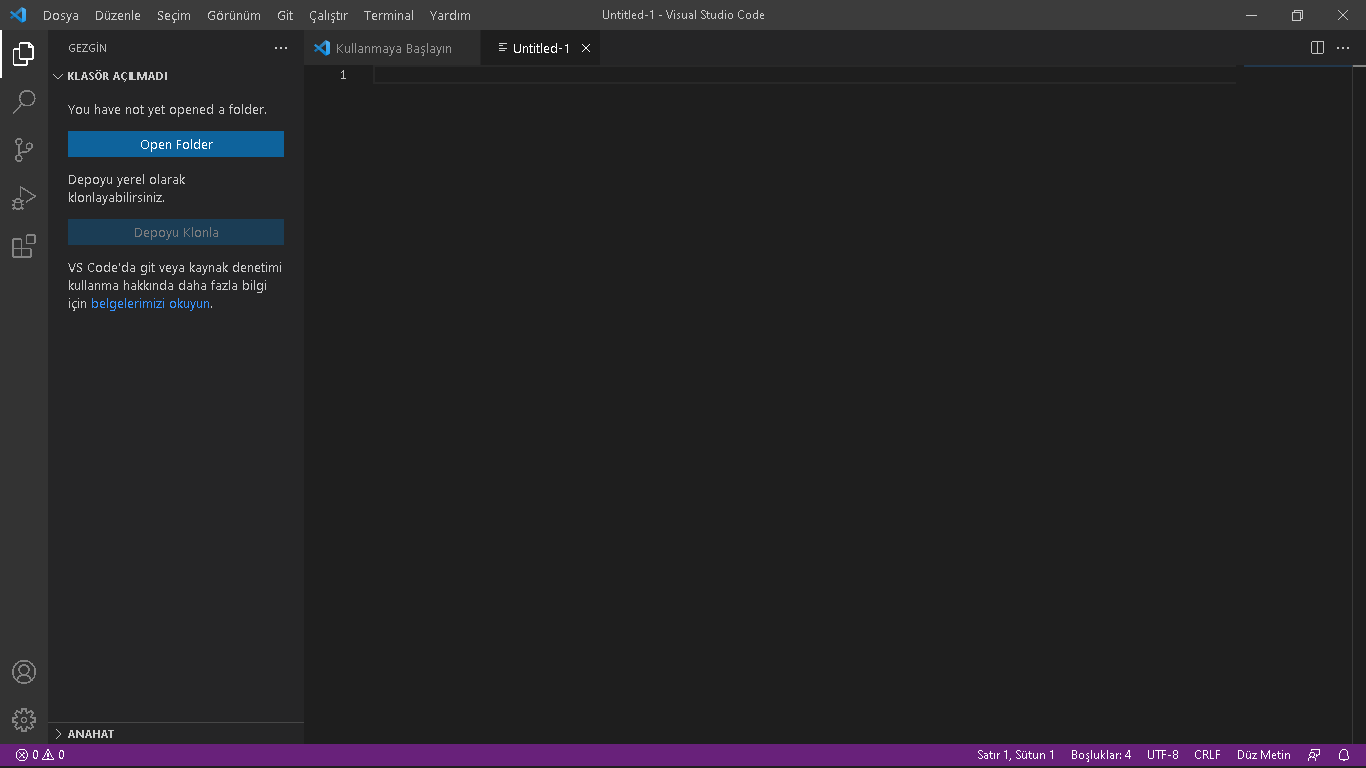Image resolution: width=1366 pixels, height=768 pixels.
Task: Minimize the Visual Studio Code window
Action: click(1252, 15)
